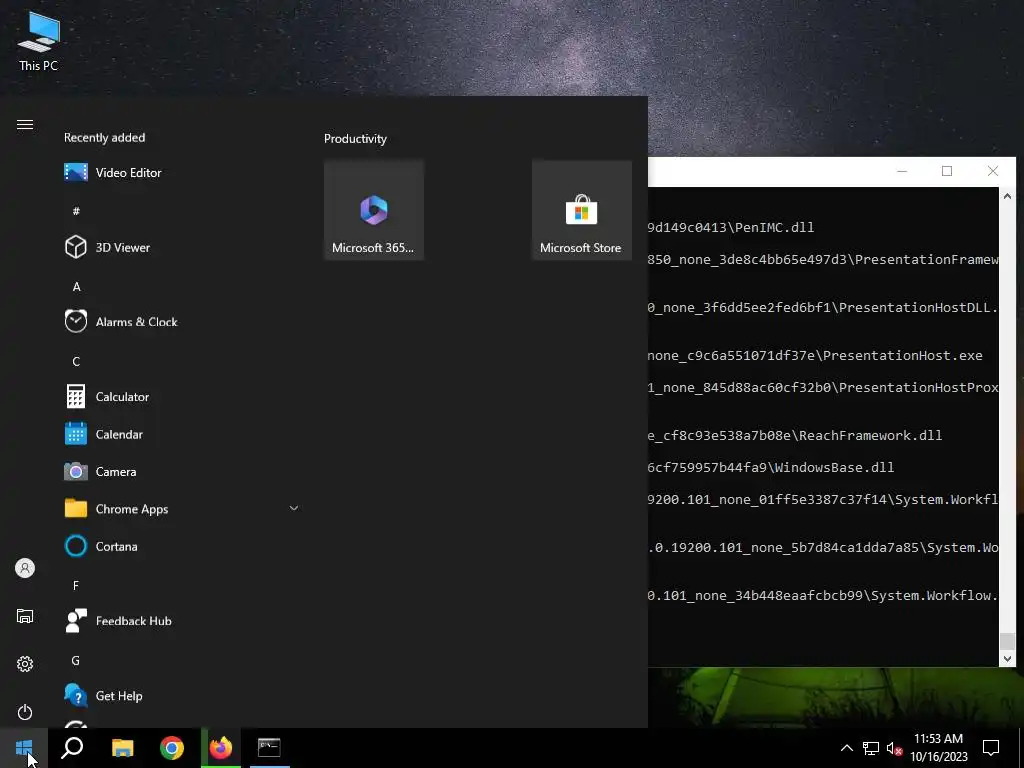Click the WindowsBase.dll console line

pyautogui.click(x=771, y=467)
